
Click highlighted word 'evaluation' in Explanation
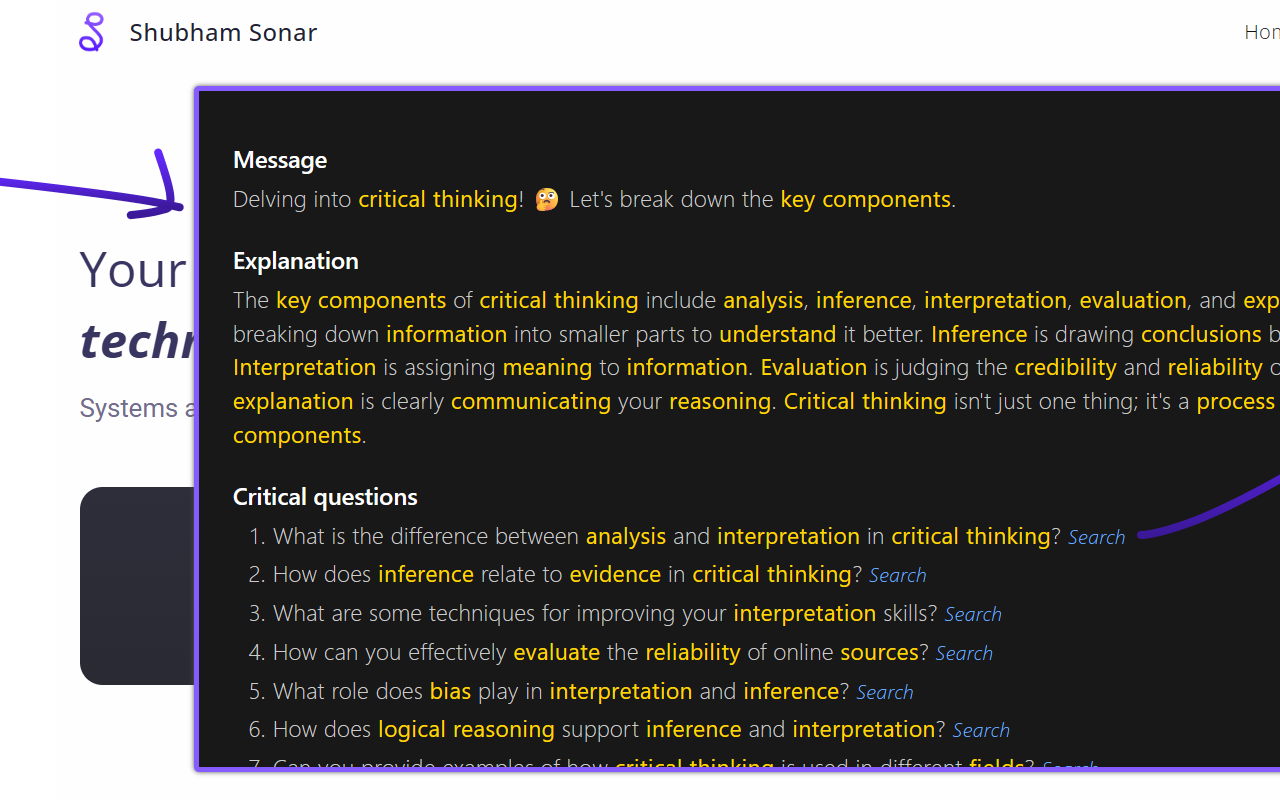(x=1133, y=300)
